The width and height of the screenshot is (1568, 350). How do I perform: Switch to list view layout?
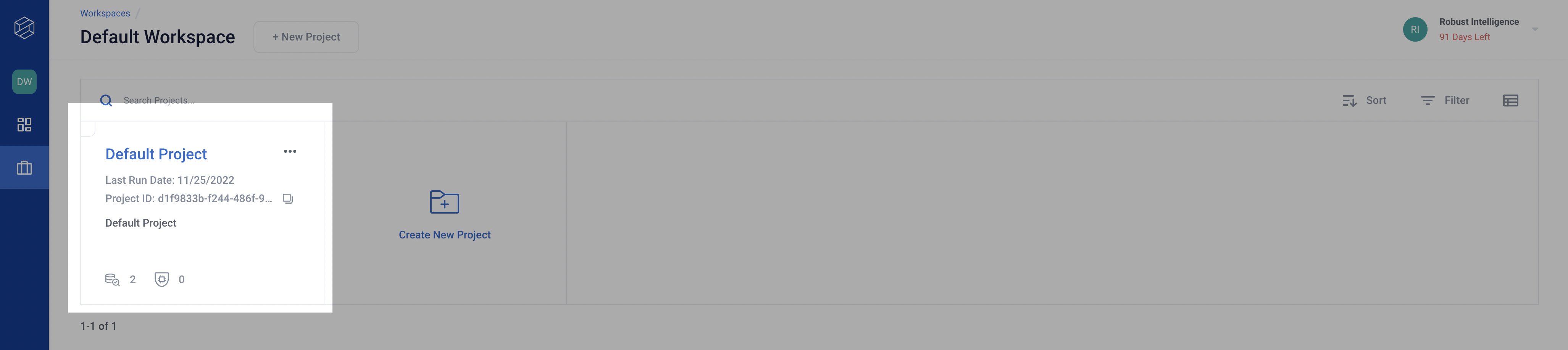(x=1510, y=100)
